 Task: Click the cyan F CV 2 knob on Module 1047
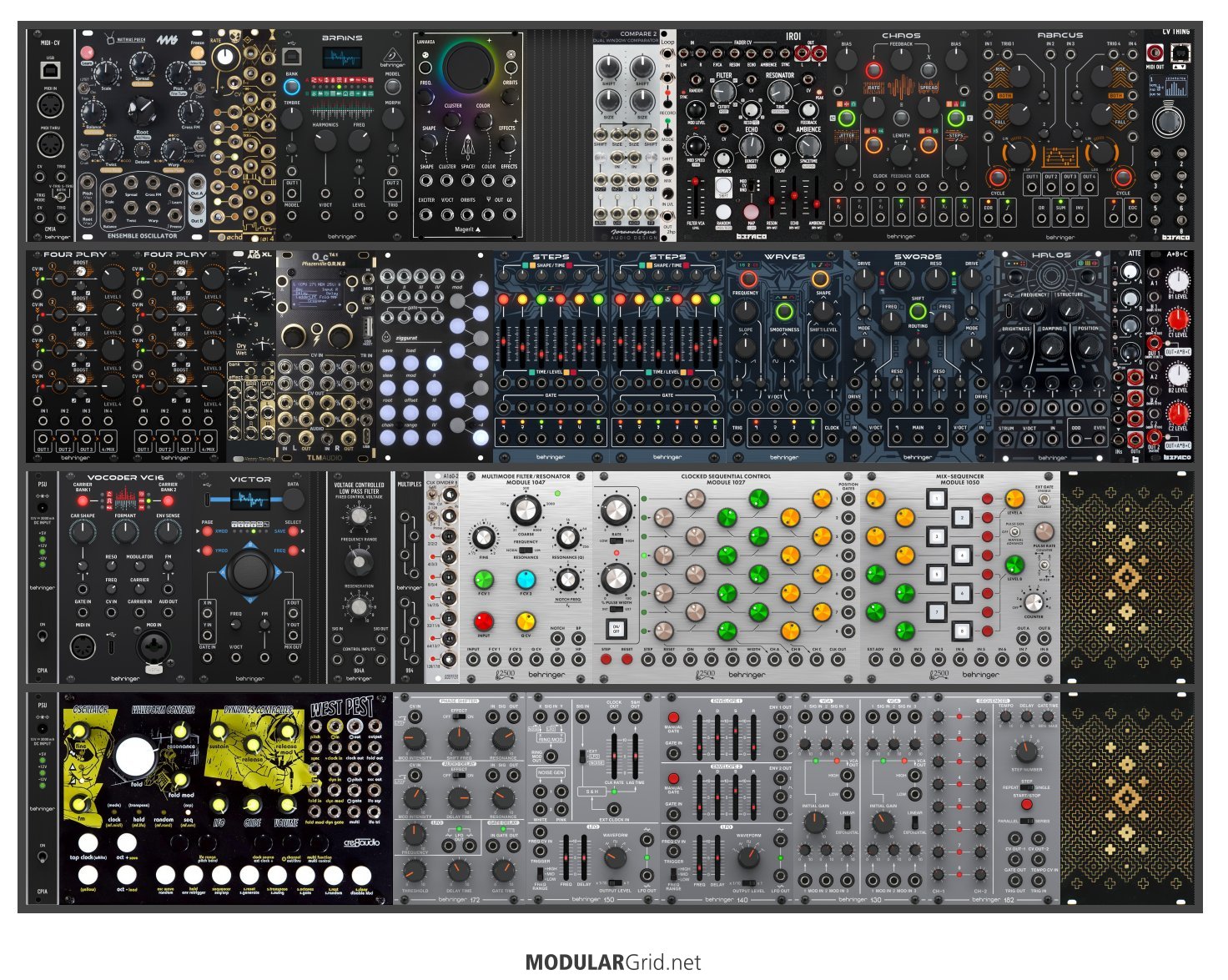click(525, 580)
